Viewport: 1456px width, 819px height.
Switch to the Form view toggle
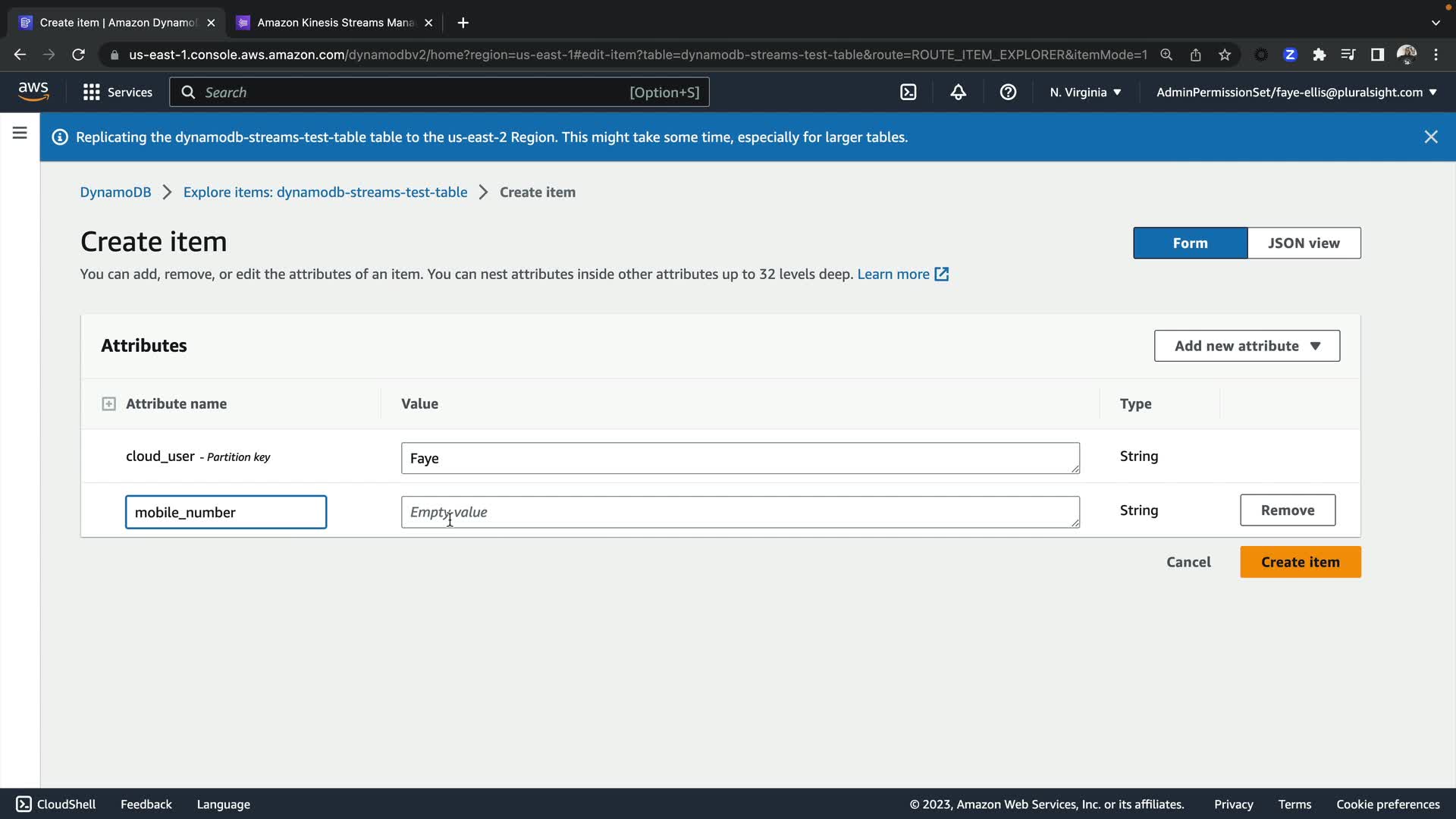pos(1190,243)
